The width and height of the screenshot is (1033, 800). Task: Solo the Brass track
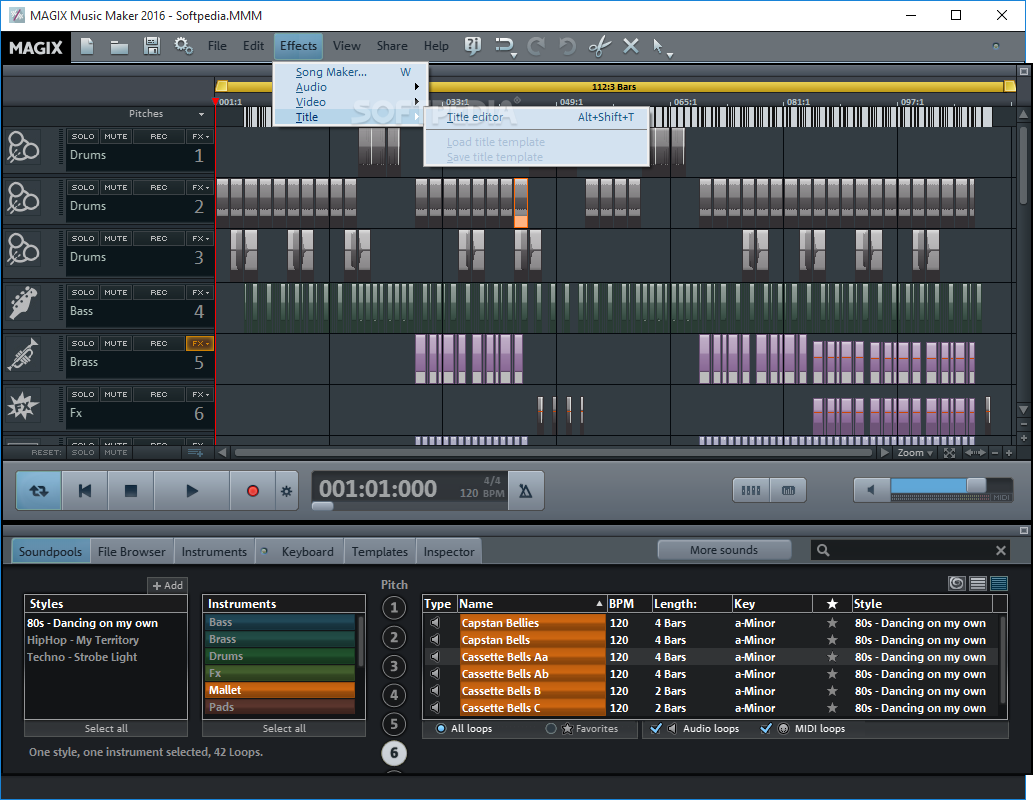[83, 343]
